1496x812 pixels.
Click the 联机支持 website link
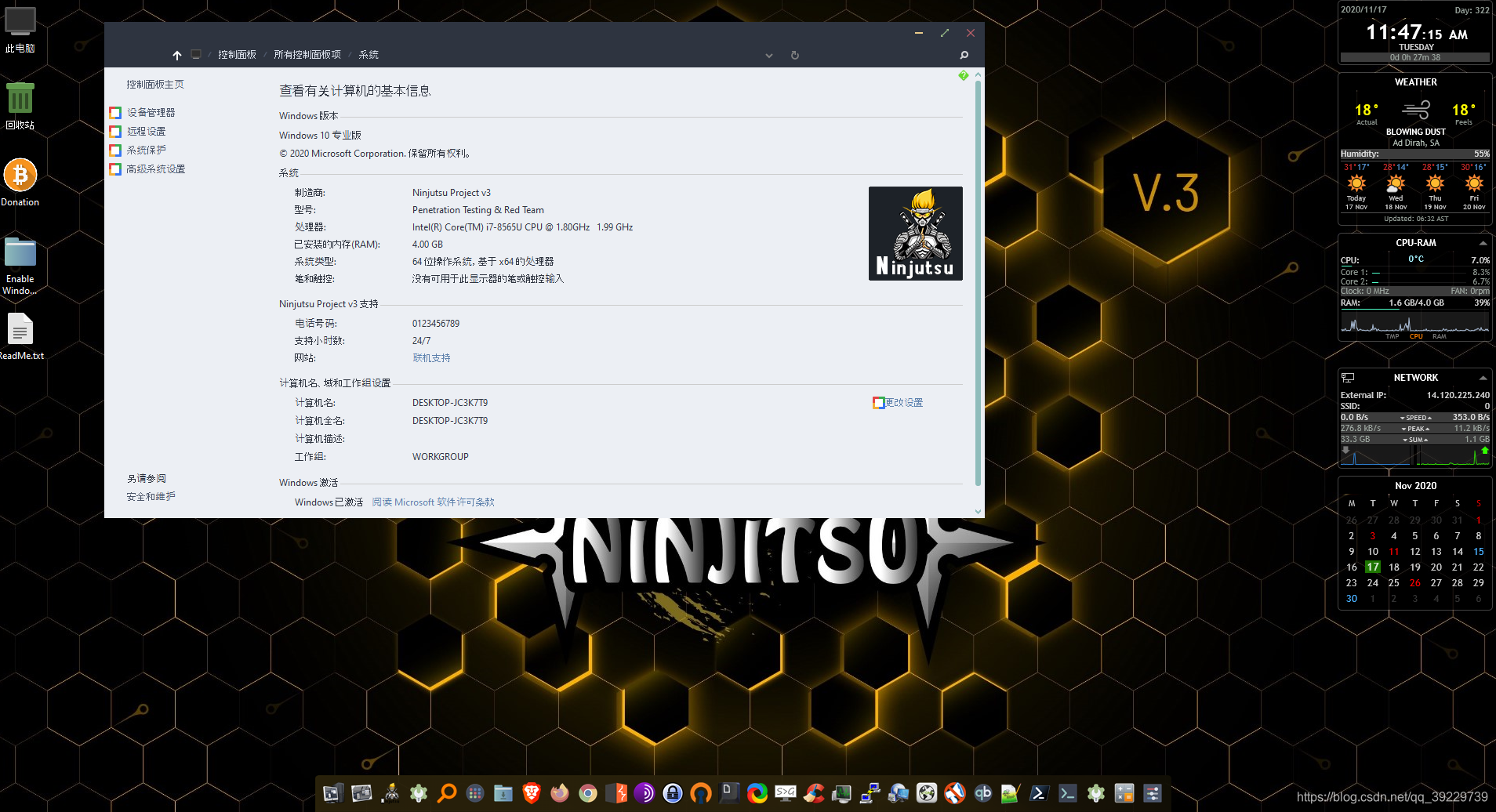click(x=431, y=358)
